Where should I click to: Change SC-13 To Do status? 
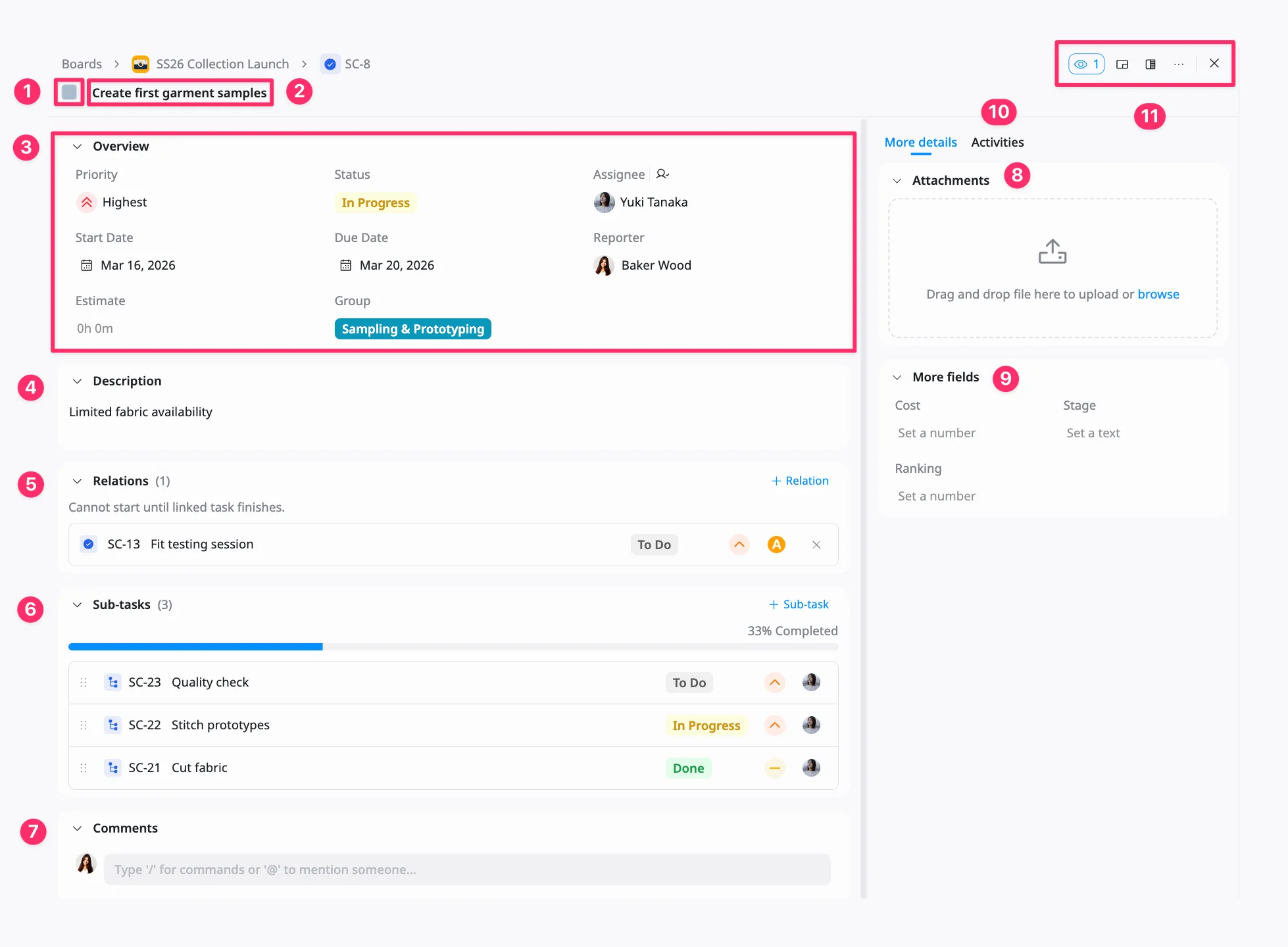point(654,545)
